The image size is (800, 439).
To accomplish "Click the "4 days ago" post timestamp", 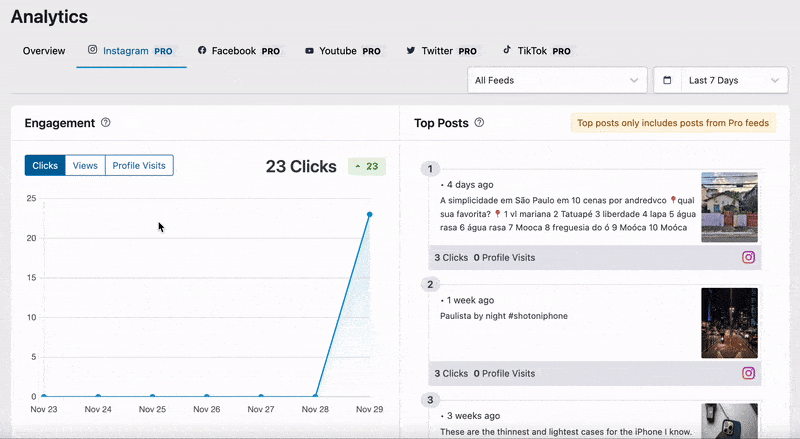I will pyautogui.click(x=470, y=185).
